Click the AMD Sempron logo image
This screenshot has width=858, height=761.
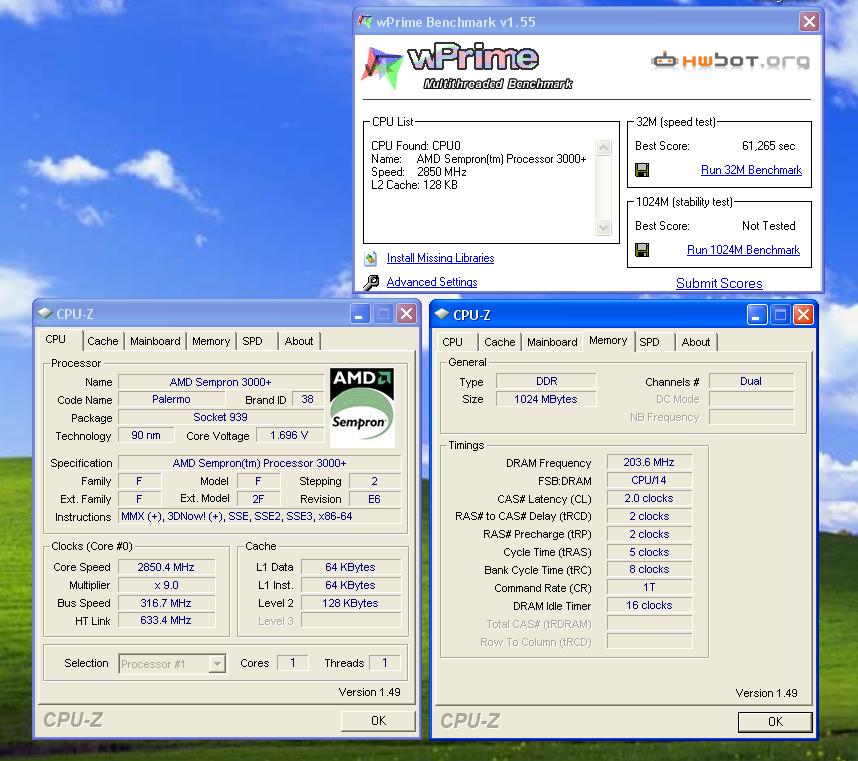coord(362,407)
